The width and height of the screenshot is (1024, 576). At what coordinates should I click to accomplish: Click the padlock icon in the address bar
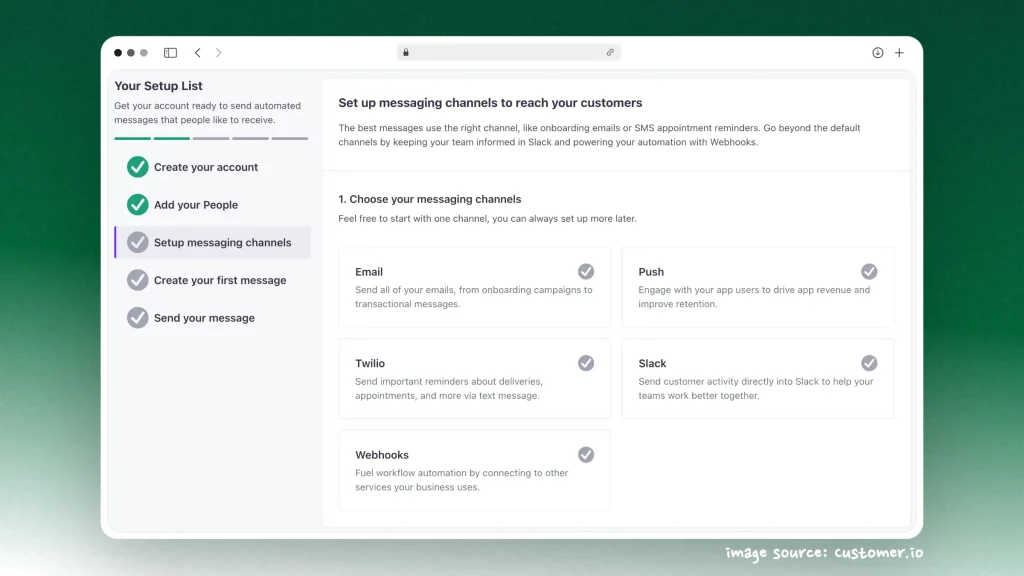point(406,52)
